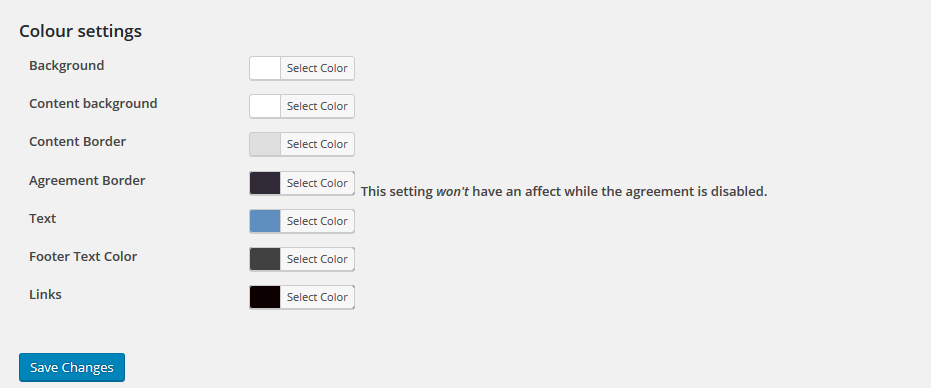The image size is (931, 388).
Task: Open Select Color for Text
Action: point(317,221)
